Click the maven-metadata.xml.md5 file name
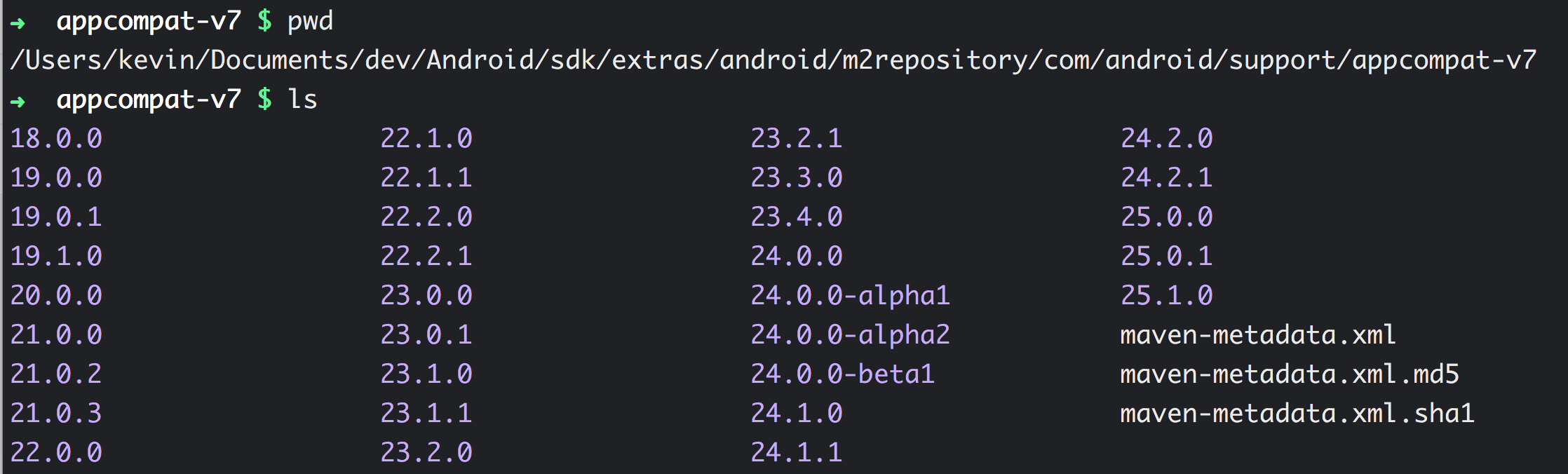This screenshot has width=1568, height=474. pyautogui.click(x=1289, y=374)
